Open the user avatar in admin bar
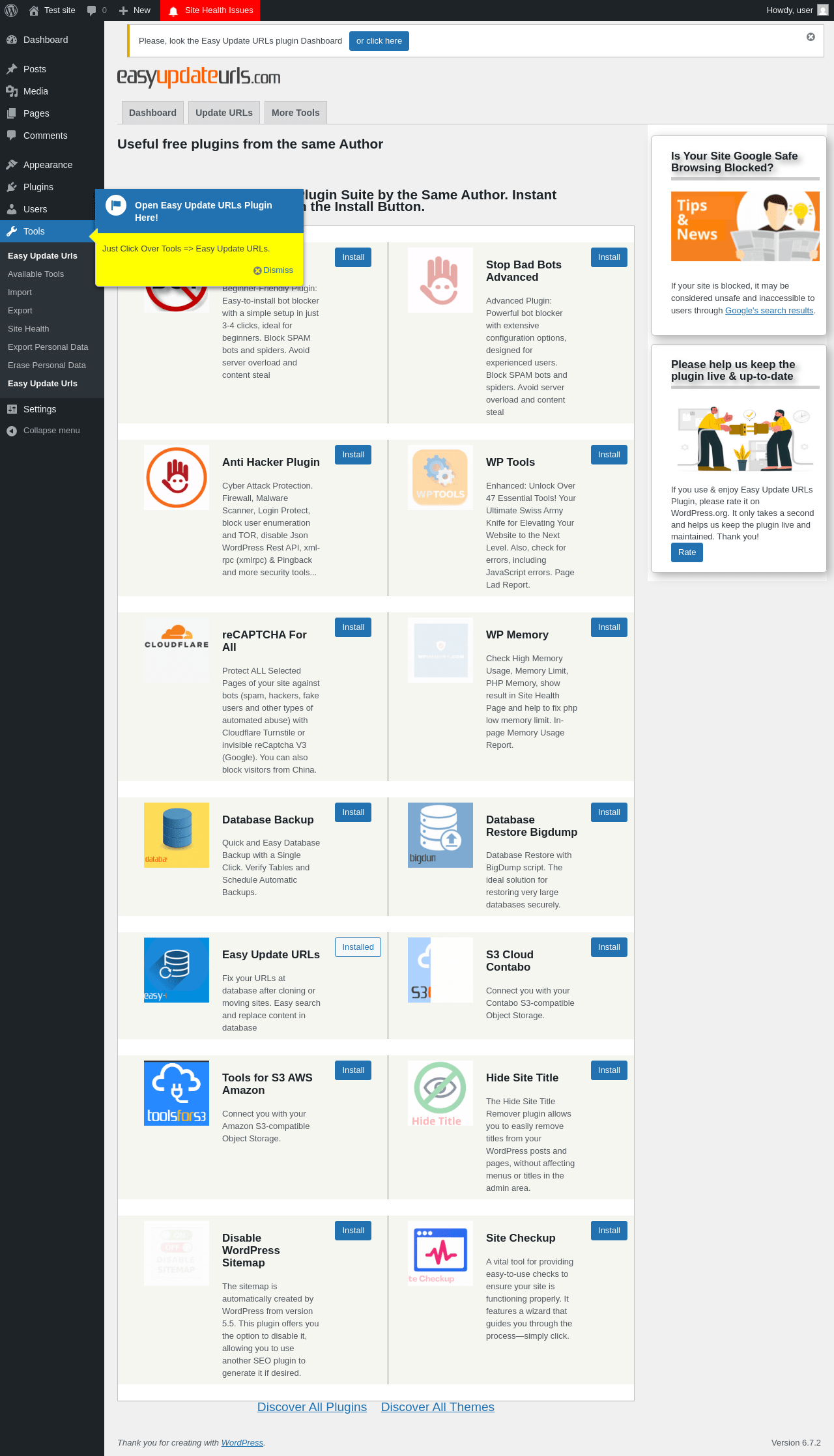The image size is (834, 1456). point(823,10)
